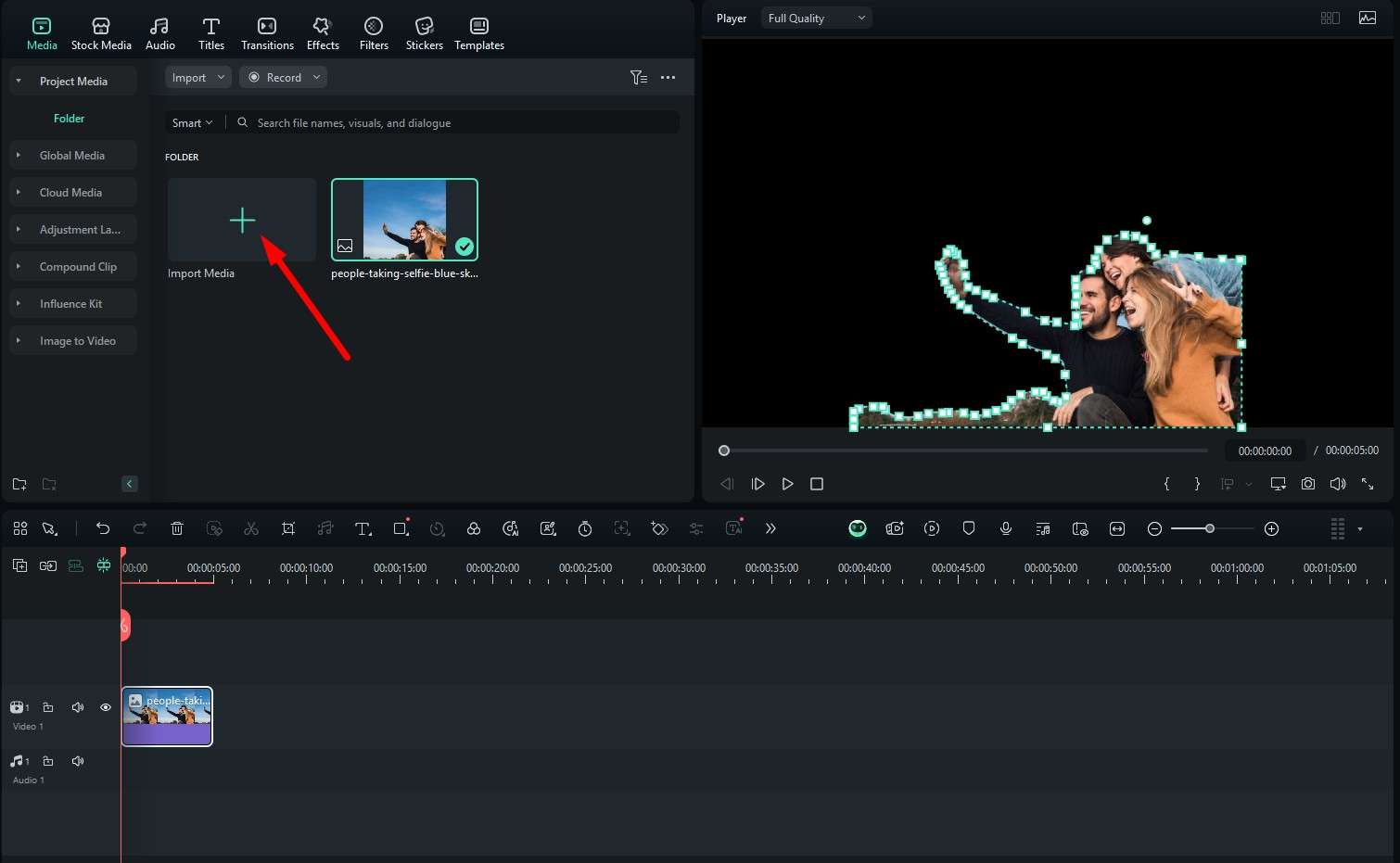Go to the Transitions tab

[x=267, y=33]
